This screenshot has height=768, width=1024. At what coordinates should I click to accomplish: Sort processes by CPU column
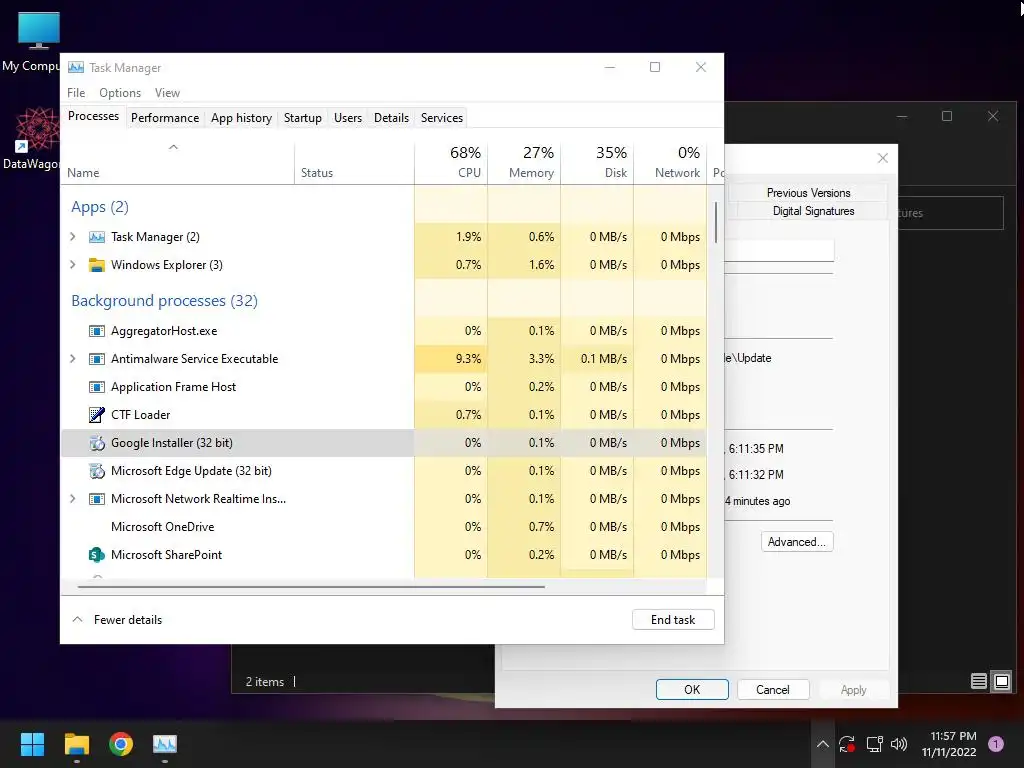click(x=451, y=162)
